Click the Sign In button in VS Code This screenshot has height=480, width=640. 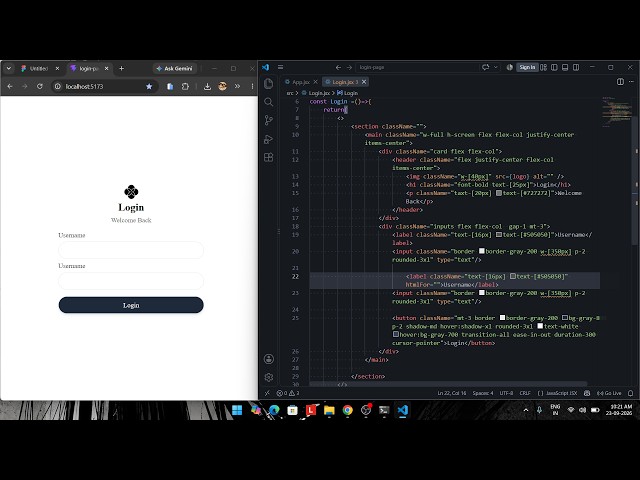click(x=527, y=67)
